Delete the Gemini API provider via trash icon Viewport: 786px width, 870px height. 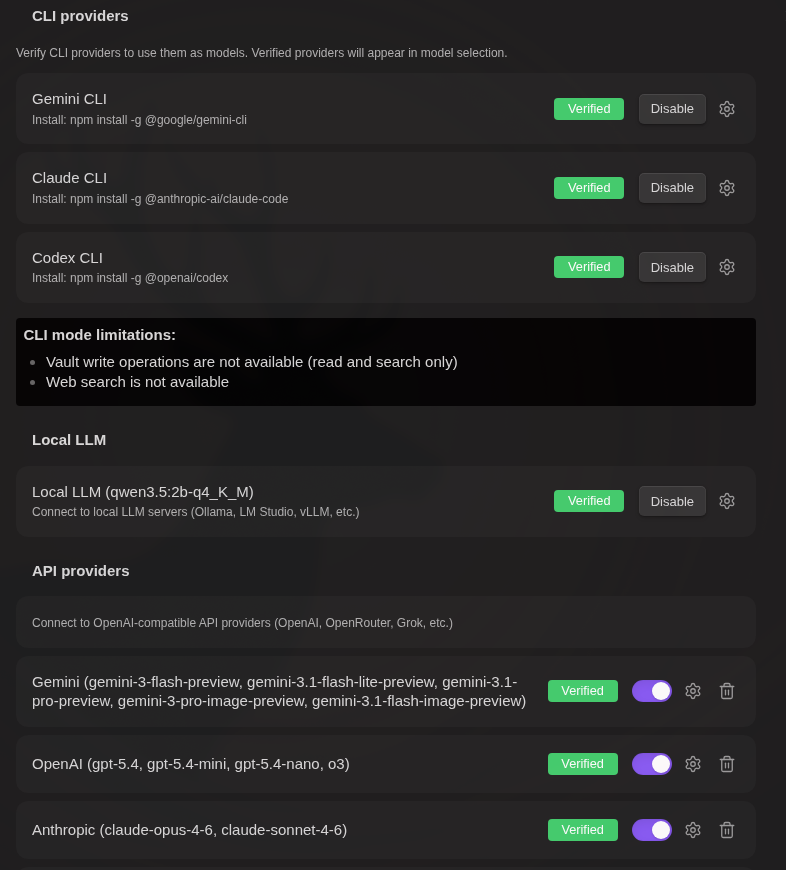(727, 691)
